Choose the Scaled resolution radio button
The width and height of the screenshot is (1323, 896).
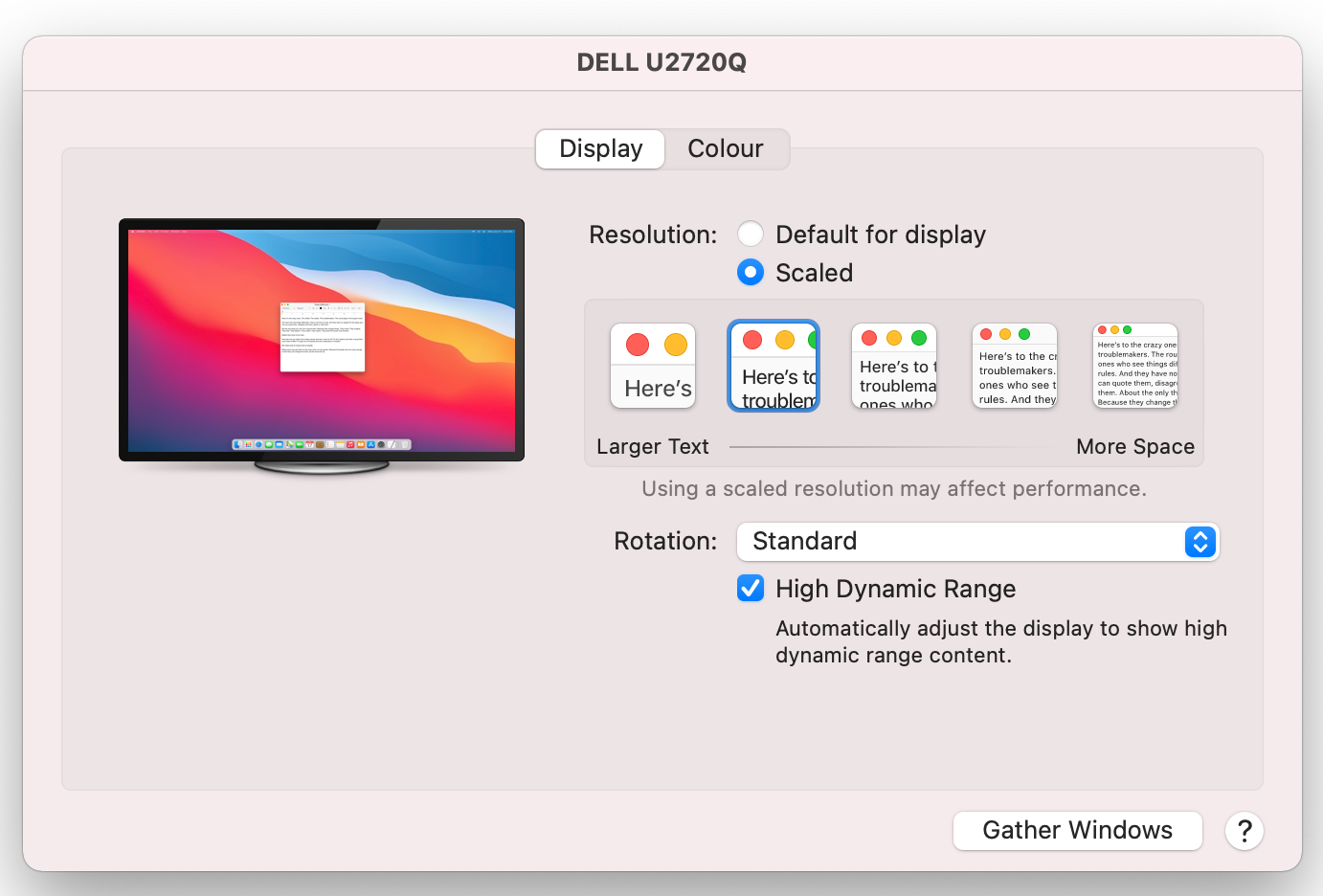click(751, 273)
